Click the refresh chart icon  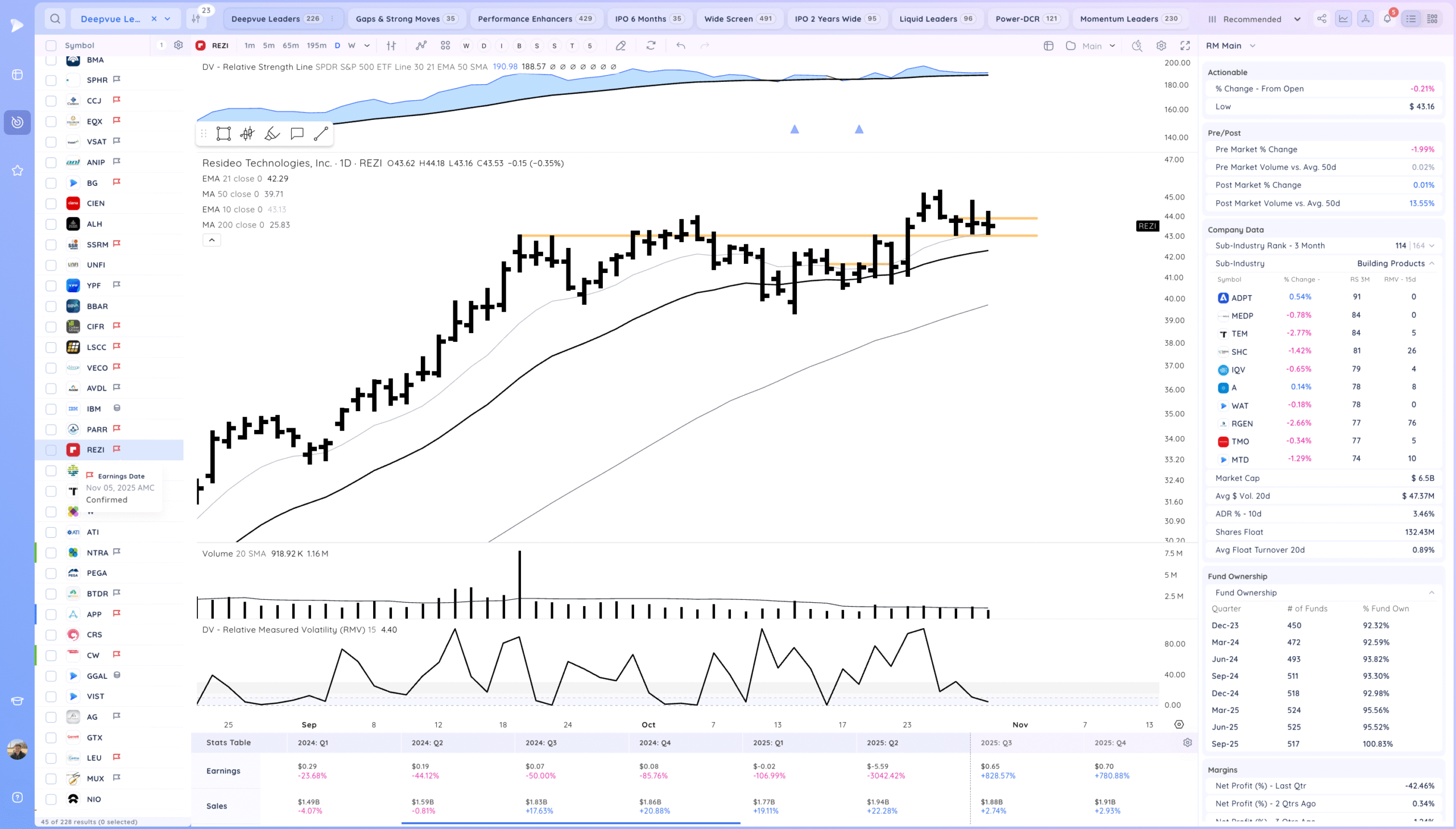point(651,45)
